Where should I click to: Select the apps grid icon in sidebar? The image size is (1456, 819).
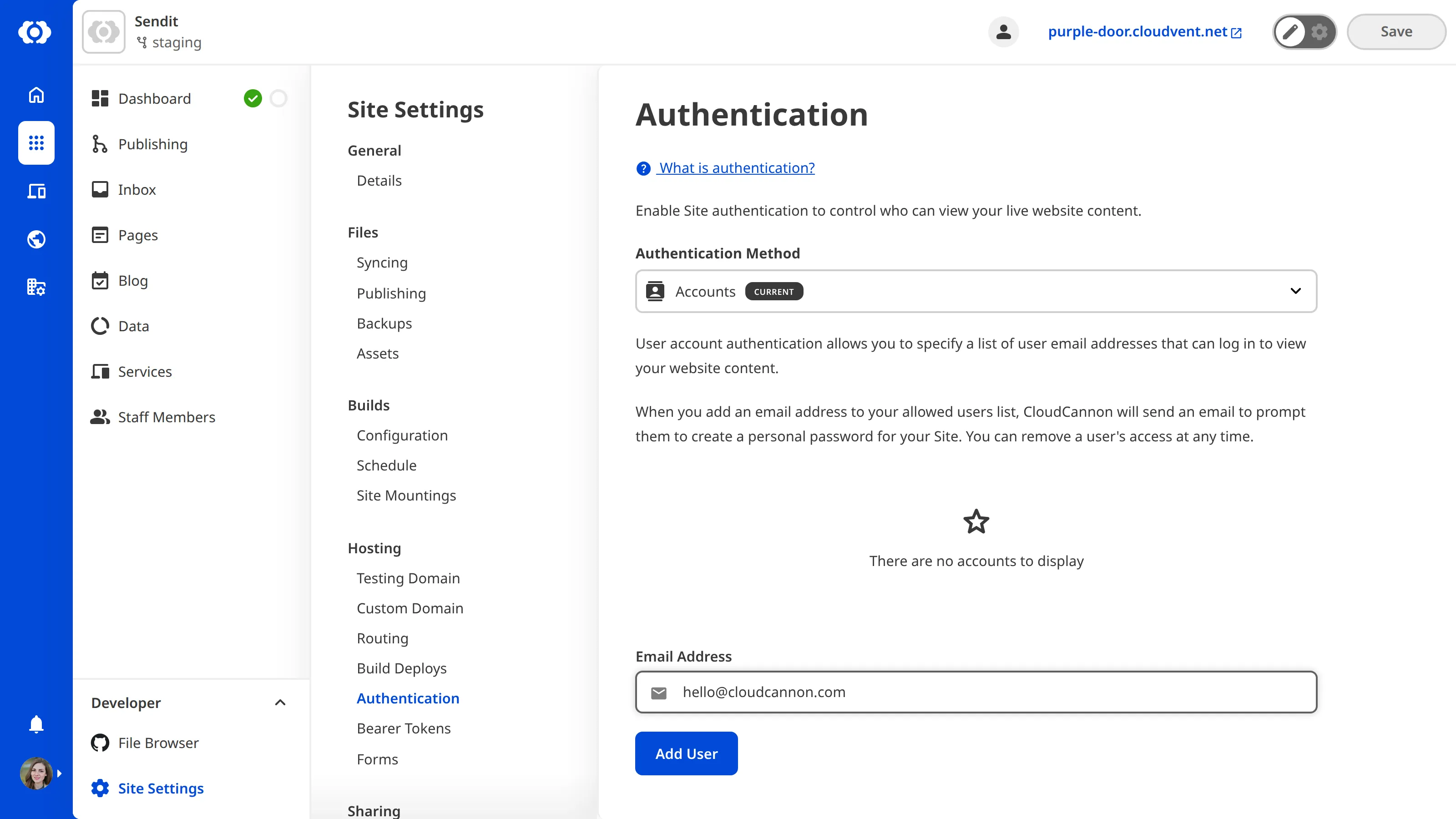pos(35,143)
